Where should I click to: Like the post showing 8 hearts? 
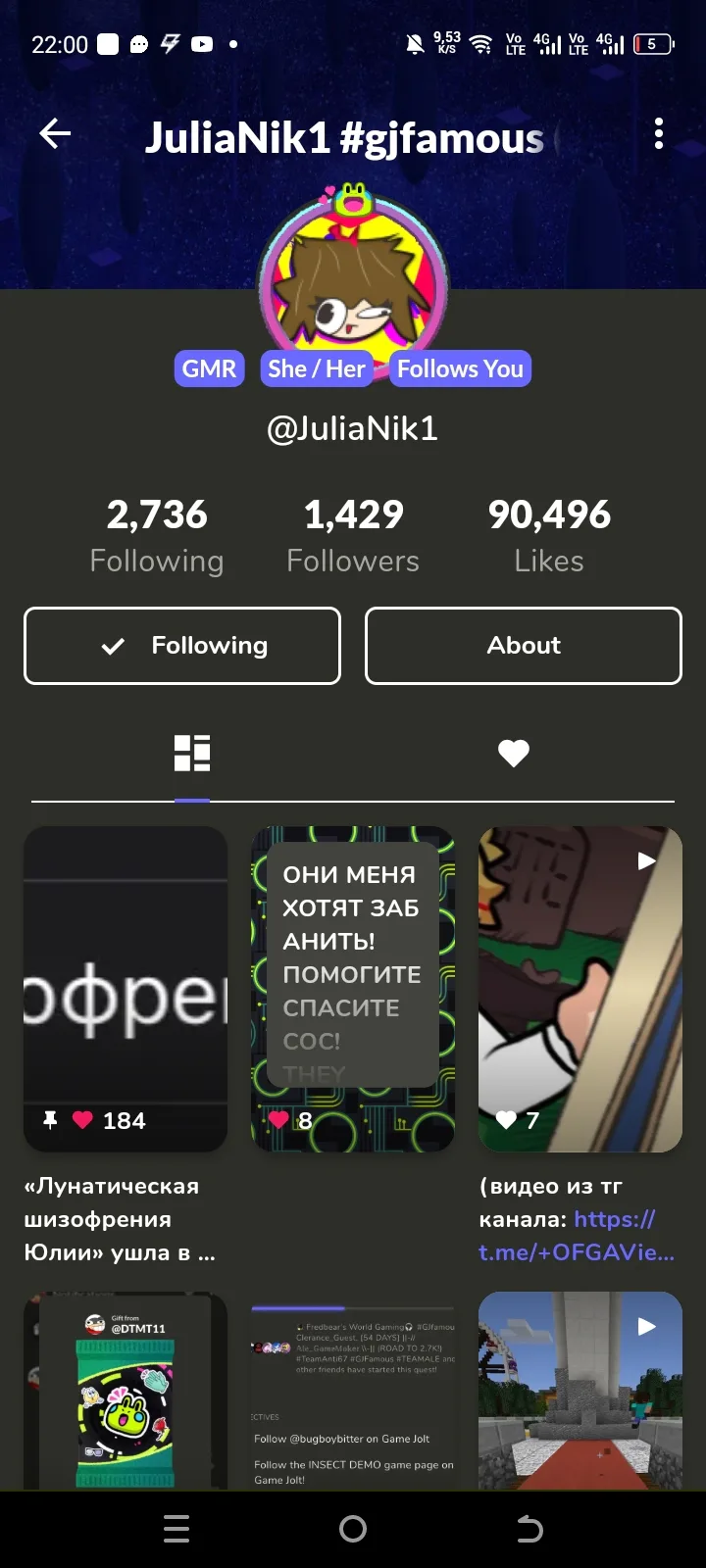pos(278,1119)
